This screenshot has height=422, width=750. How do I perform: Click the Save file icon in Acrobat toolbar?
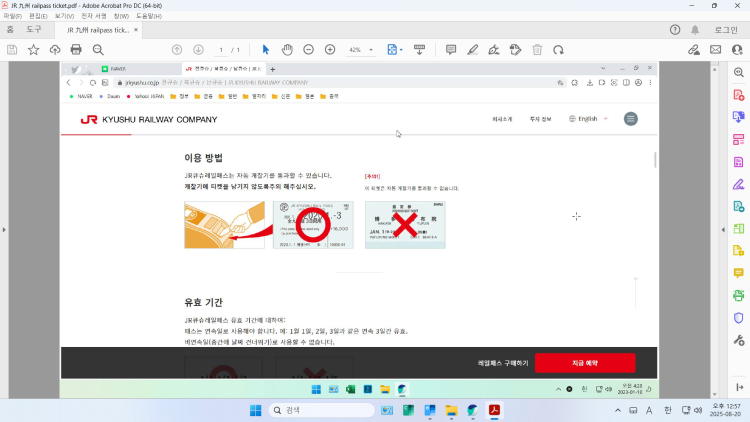coord(12,50)
